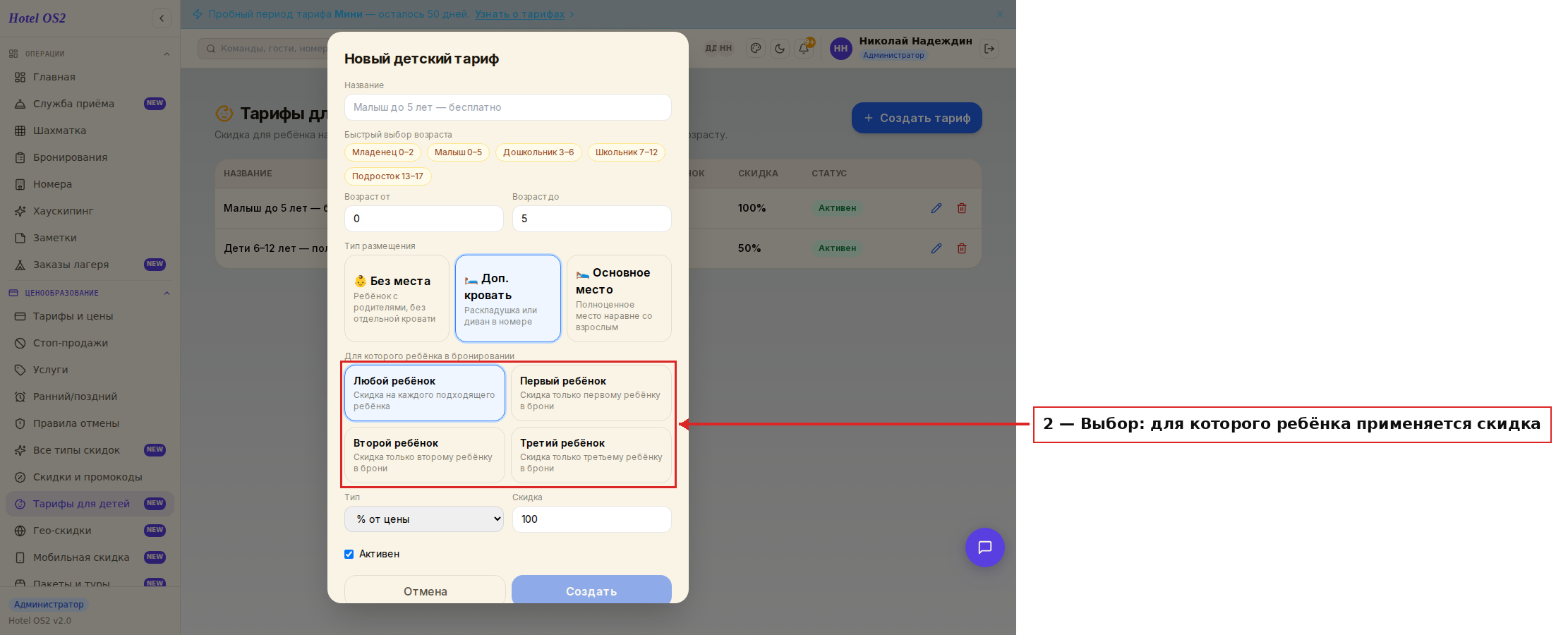Screen dimensions: 1568x635
Task: Collapse sidebar with the chevron button
Action: point(162,18)
